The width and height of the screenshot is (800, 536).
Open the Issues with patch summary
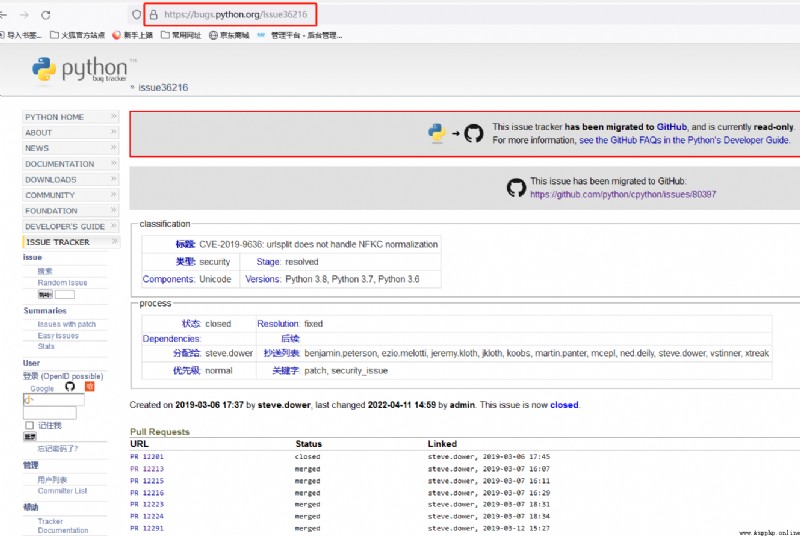pos(66,324)
